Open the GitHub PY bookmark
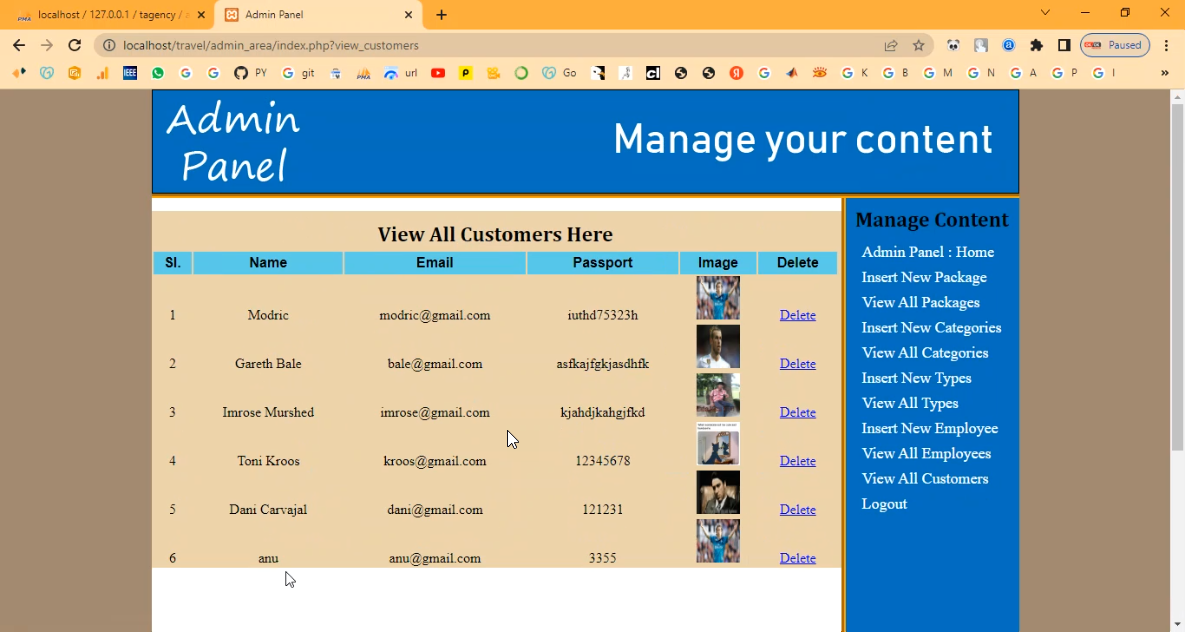The width and height of the screenshot is (1185, 632). click(x=250, y=73)
